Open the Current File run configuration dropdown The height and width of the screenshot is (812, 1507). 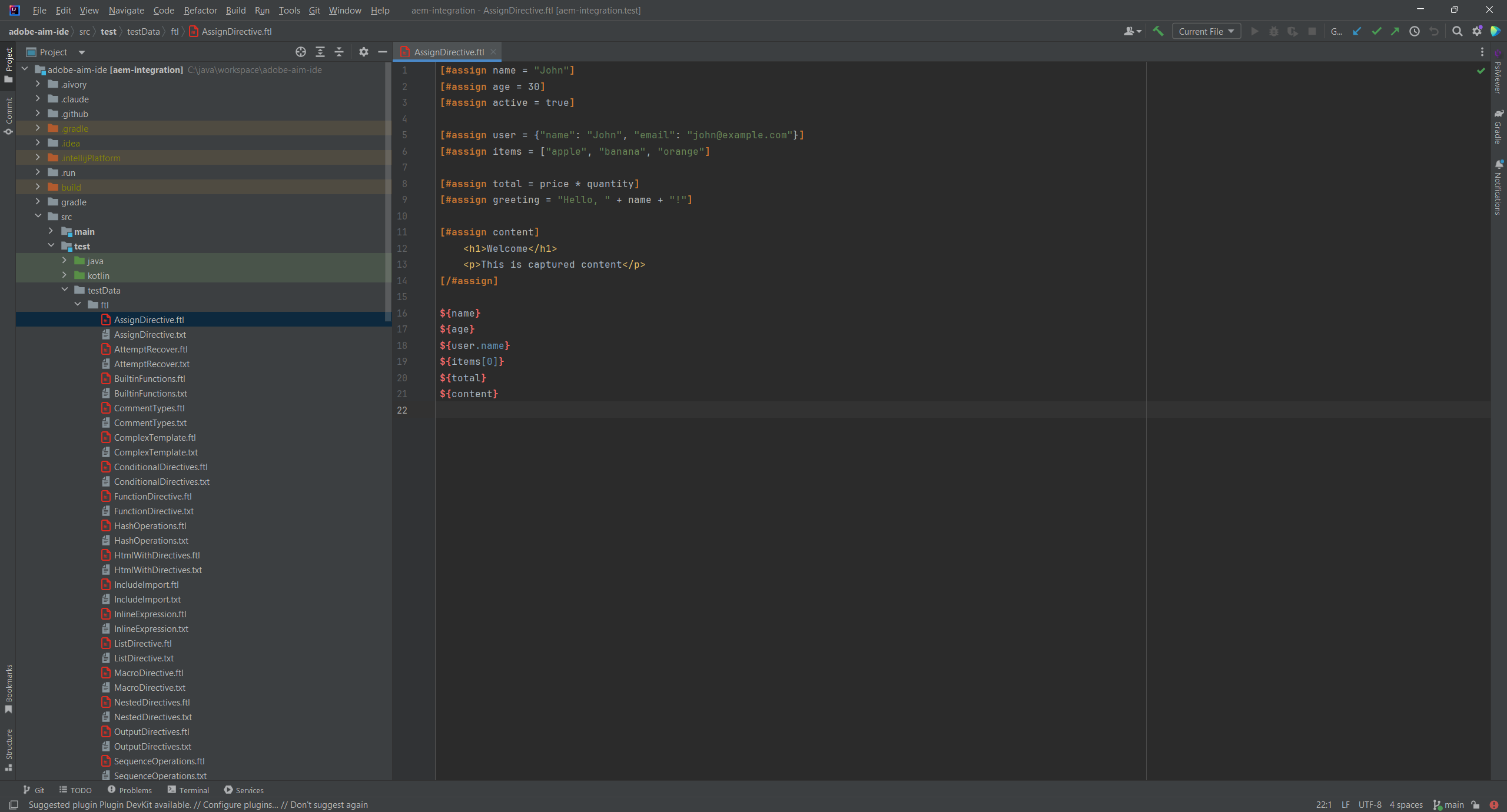[1206, 31]
